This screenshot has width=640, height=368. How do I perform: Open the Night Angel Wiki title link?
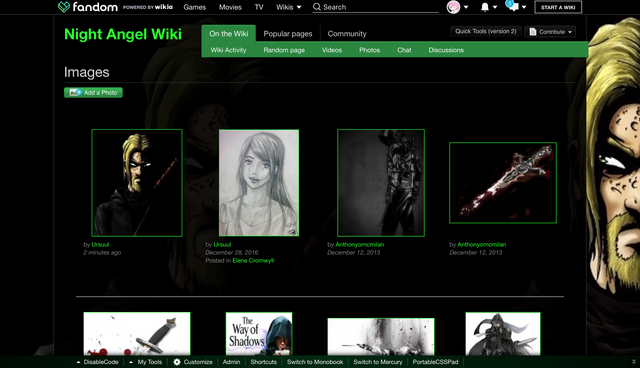(x=123, y=34)
